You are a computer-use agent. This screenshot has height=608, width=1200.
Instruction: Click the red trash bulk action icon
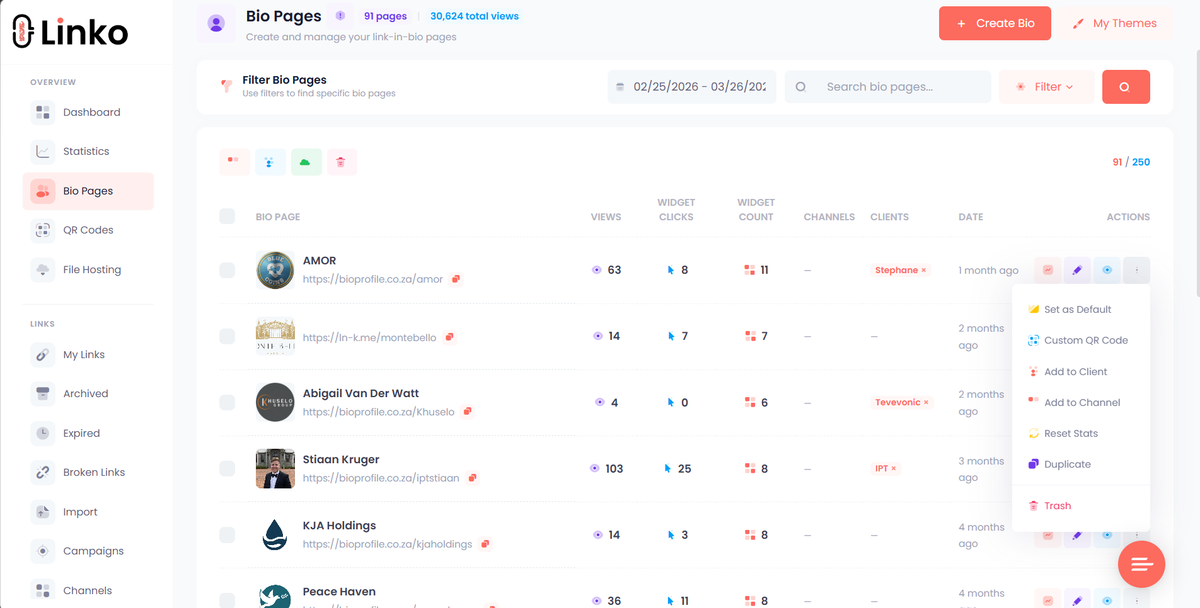pyautogui.click(x=342, y=161)
